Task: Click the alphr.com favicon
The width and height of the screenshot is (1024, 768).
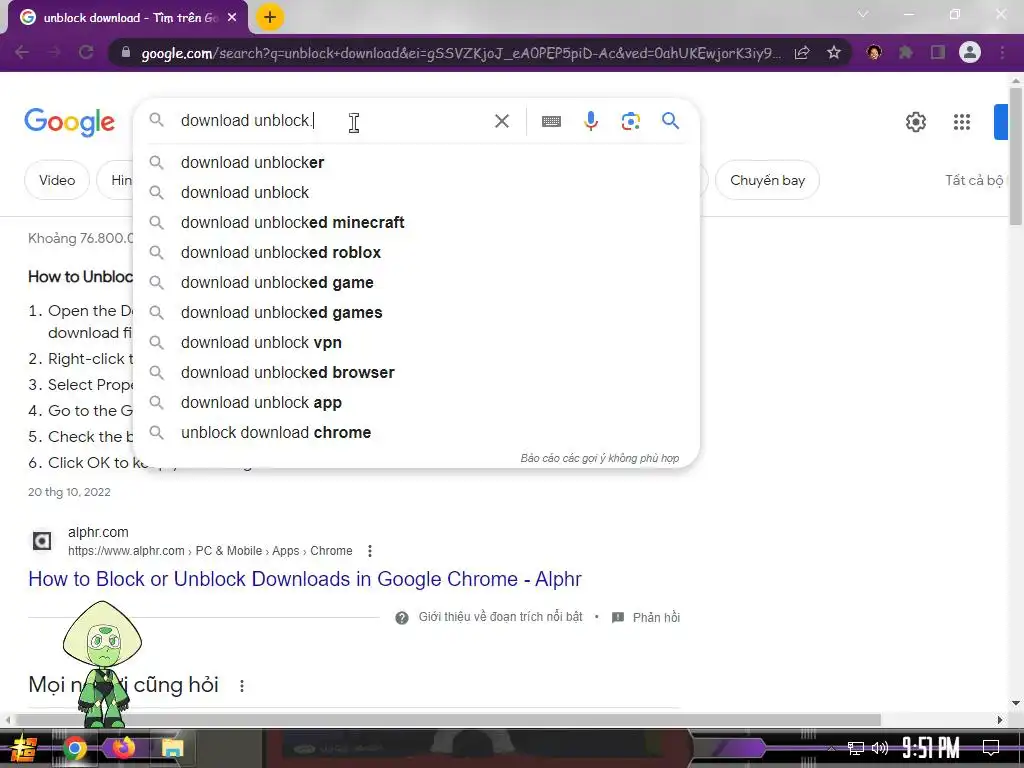Action: pos(42,541)
